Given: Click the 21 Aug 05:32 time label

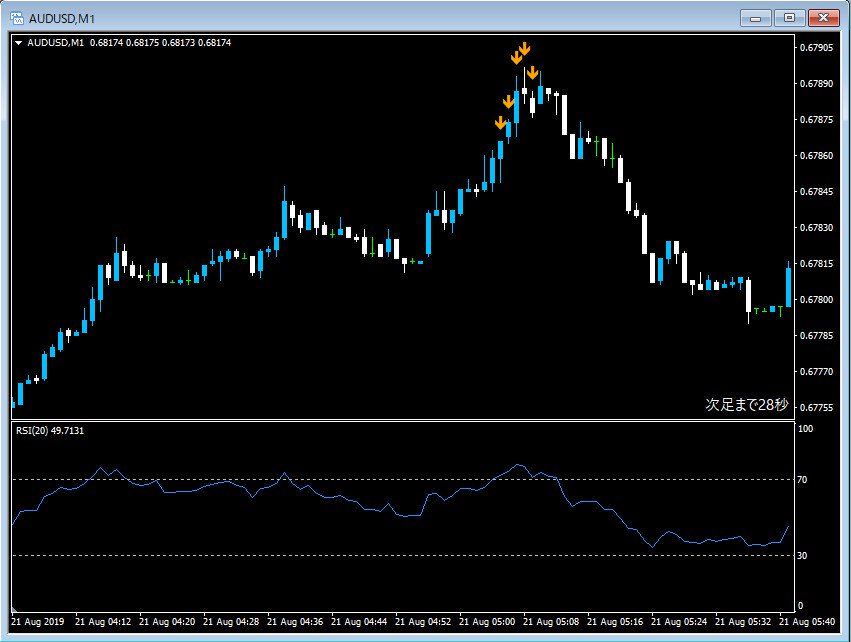Looking at the screenshot, I should pyautogui.click(x=744, y=622).
